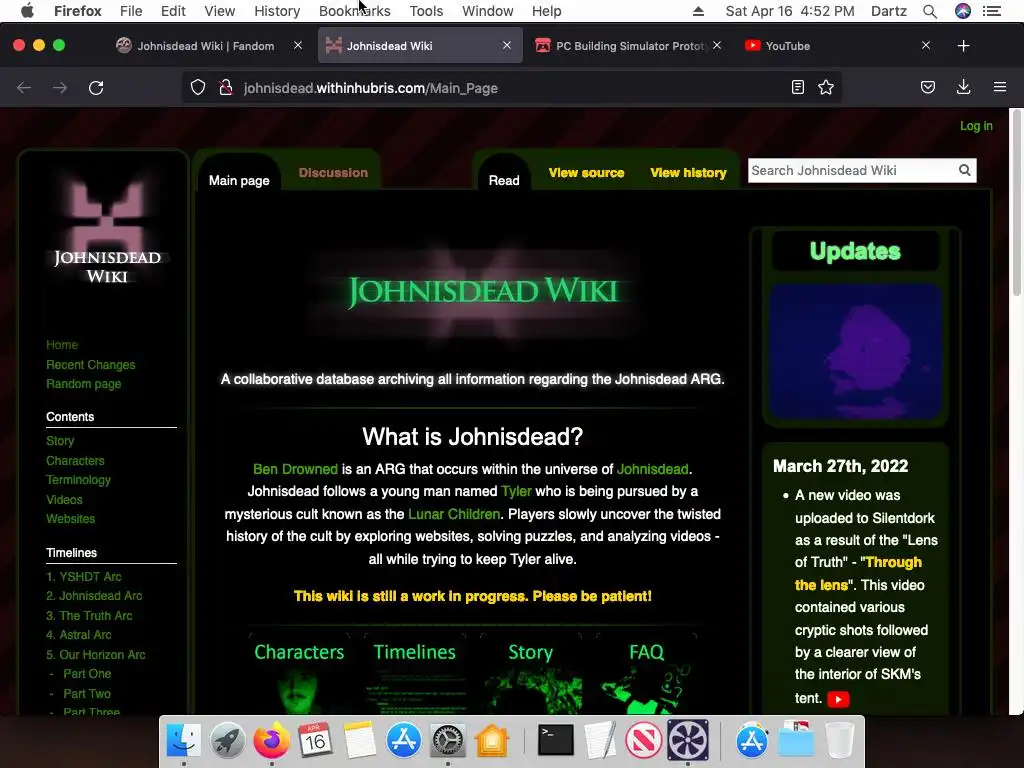Open the Firefox hamburger application menu
The width and height of the screenshot is (1024, 768).
[1000, 87]
